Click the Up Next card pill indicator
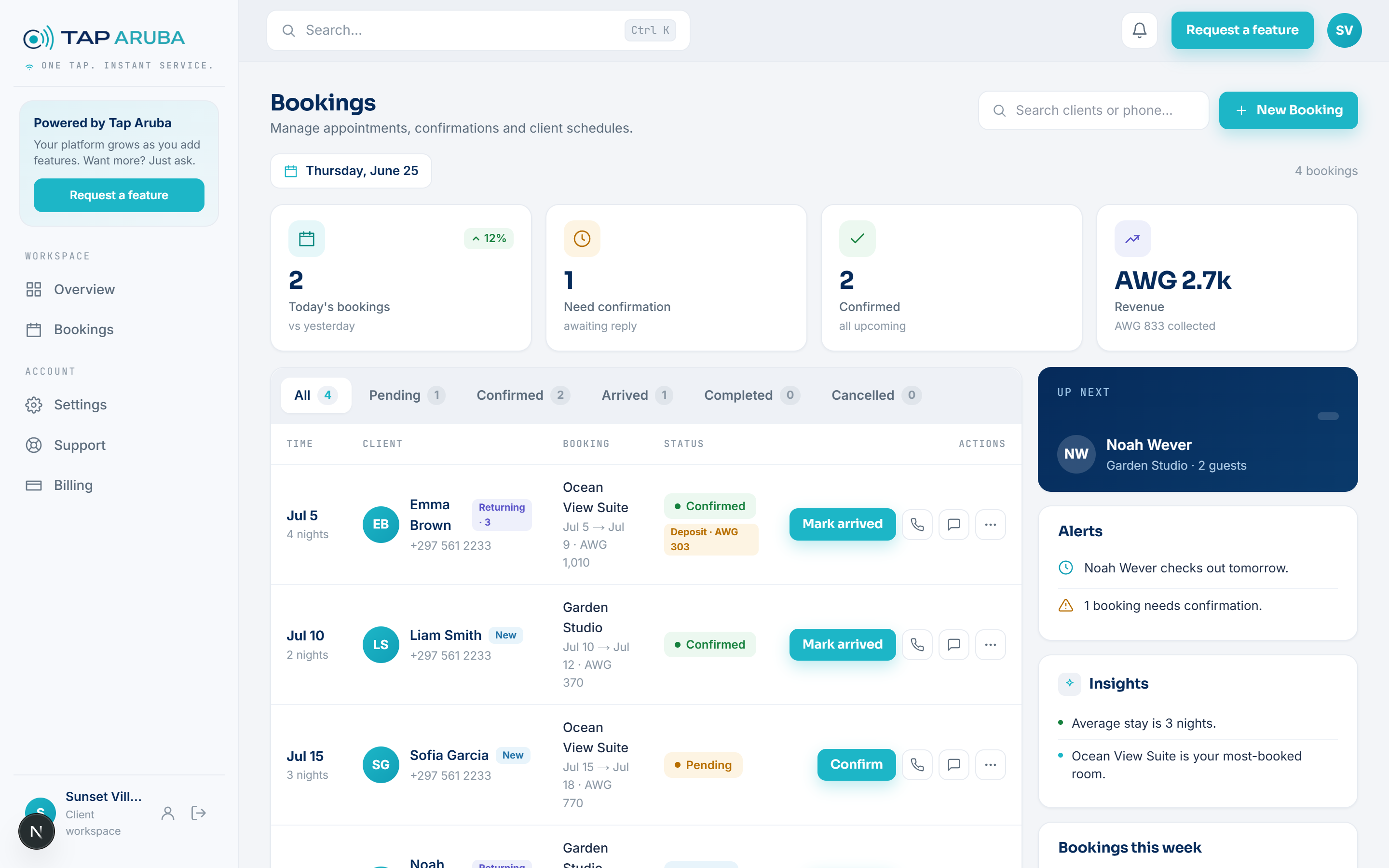 click(1328, 416)
